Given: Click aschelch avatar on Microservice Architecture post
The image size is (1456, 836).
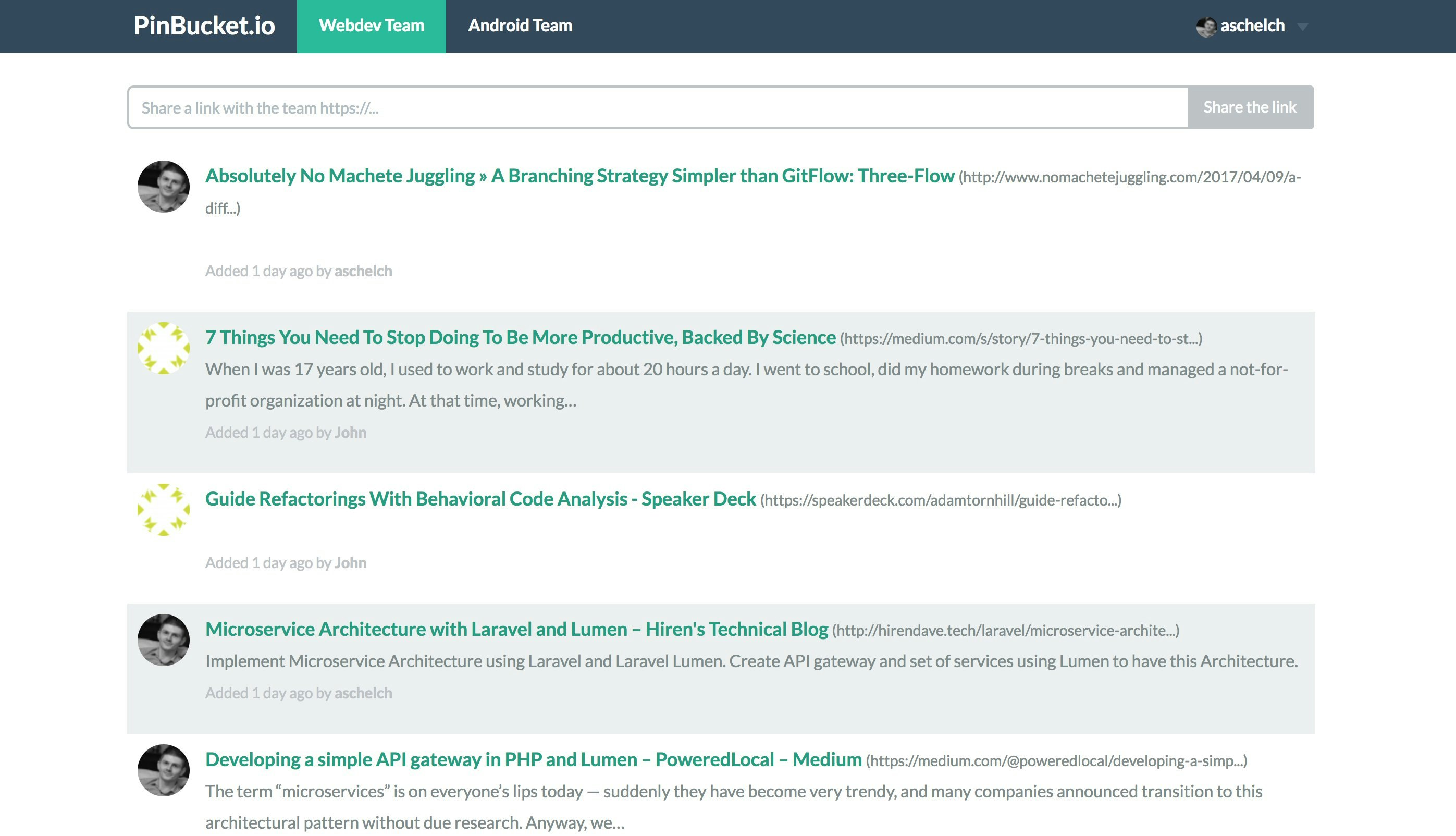Looking at the screenshot, I should tap(164, 640).
